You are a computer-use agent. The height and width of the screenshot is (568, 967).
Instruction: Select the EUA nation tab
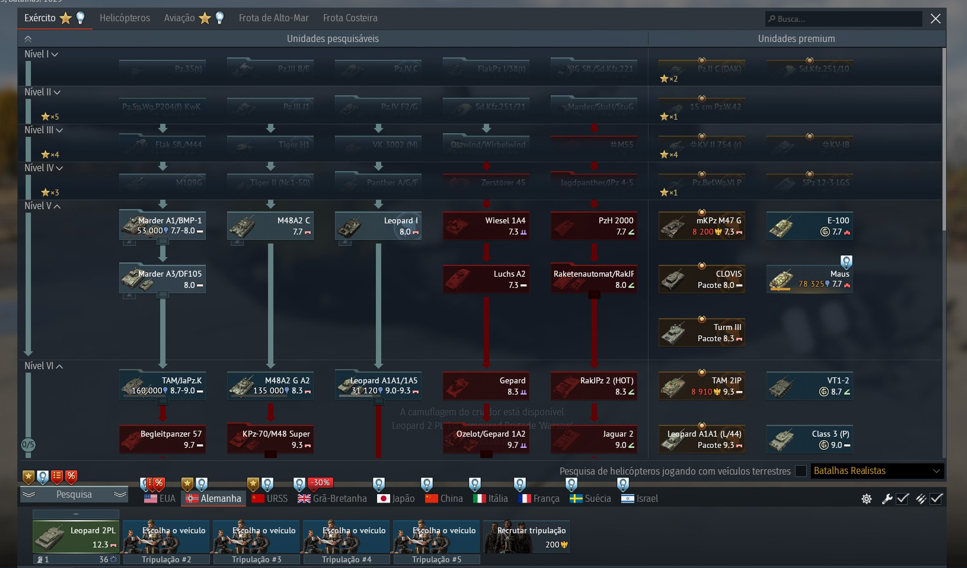point(160,498)
